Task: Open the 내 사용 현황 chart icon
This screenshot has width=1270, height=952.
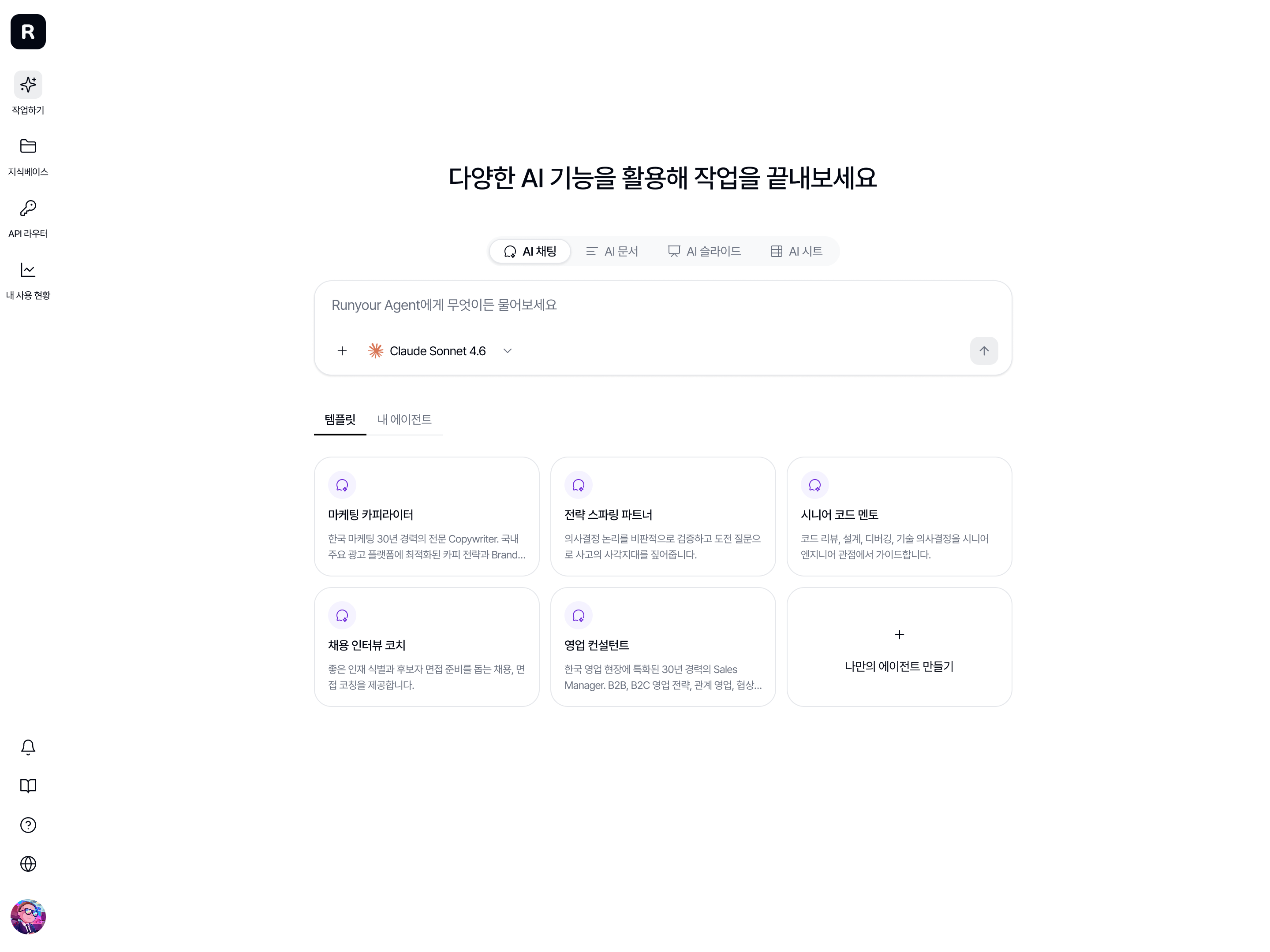Action: [28, 270]
